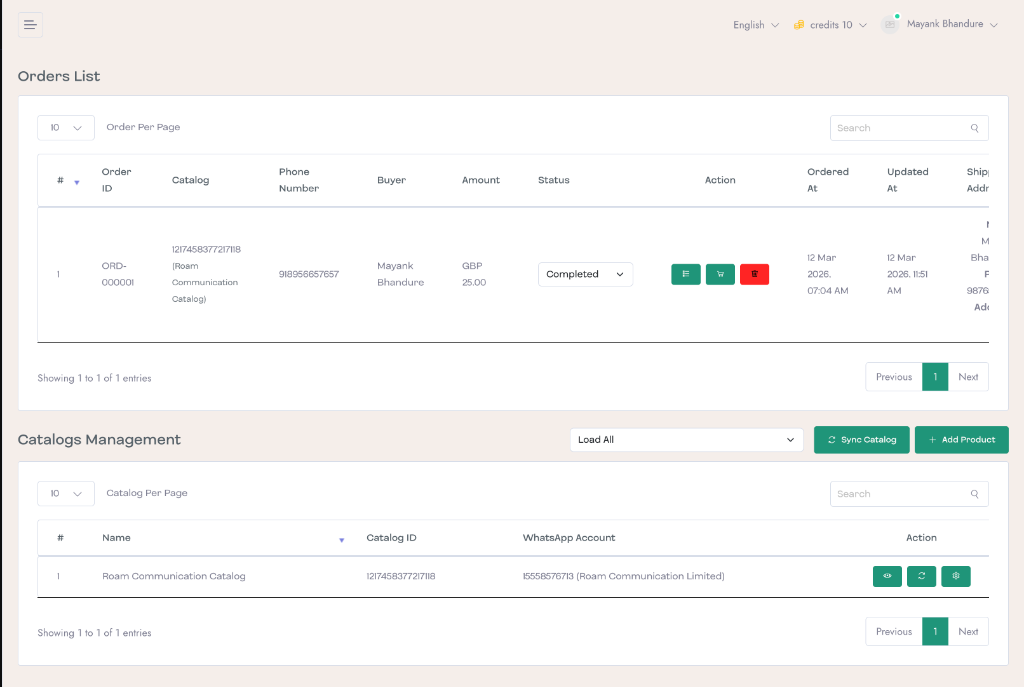
Task: Click search magnifier in Catalogs Management
Action: [x=974, y=494]
